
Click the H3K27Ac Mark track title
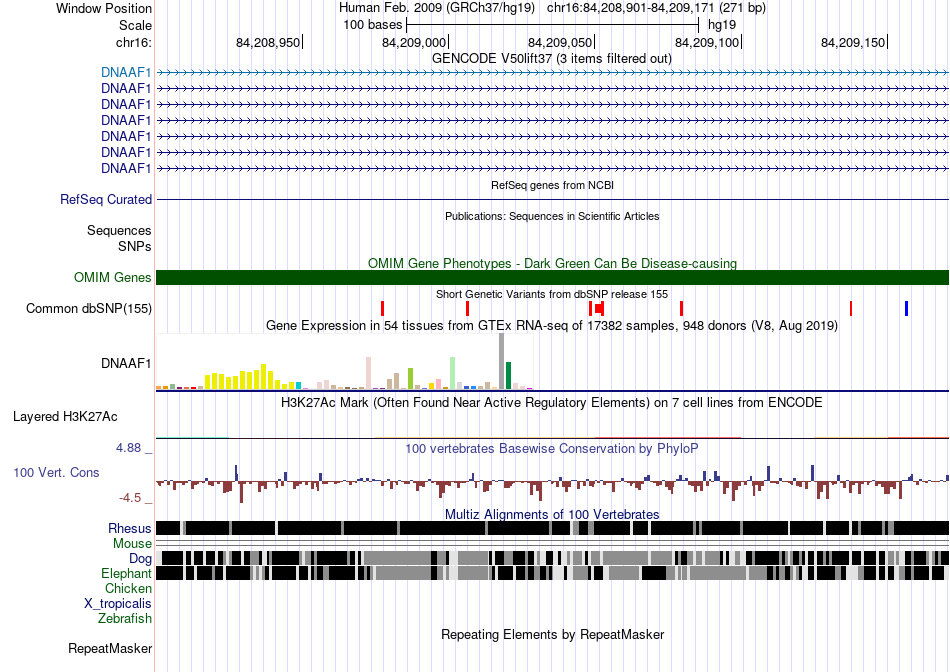552,403
